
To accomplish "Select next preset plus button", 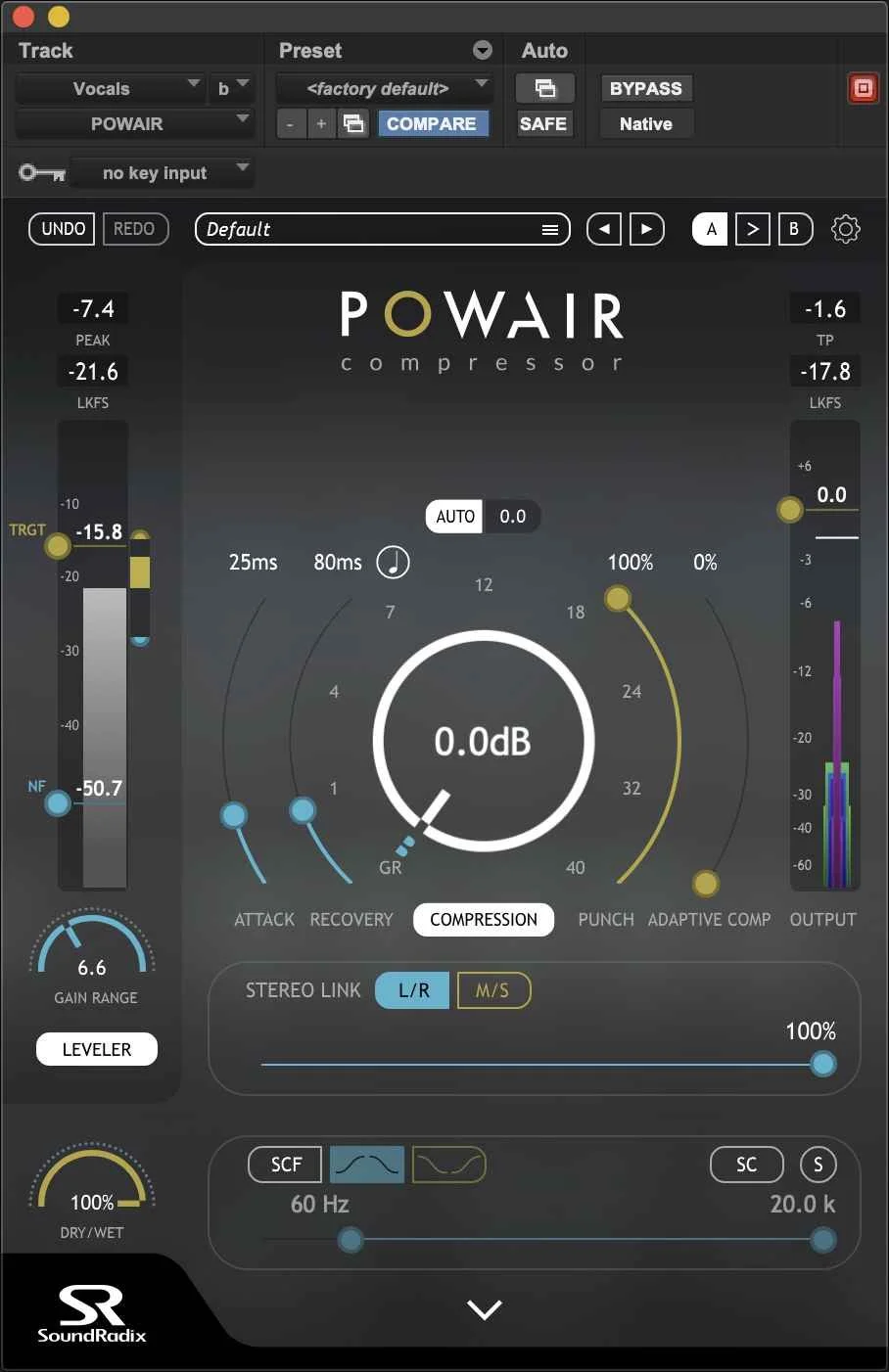I will click(321, 124).
